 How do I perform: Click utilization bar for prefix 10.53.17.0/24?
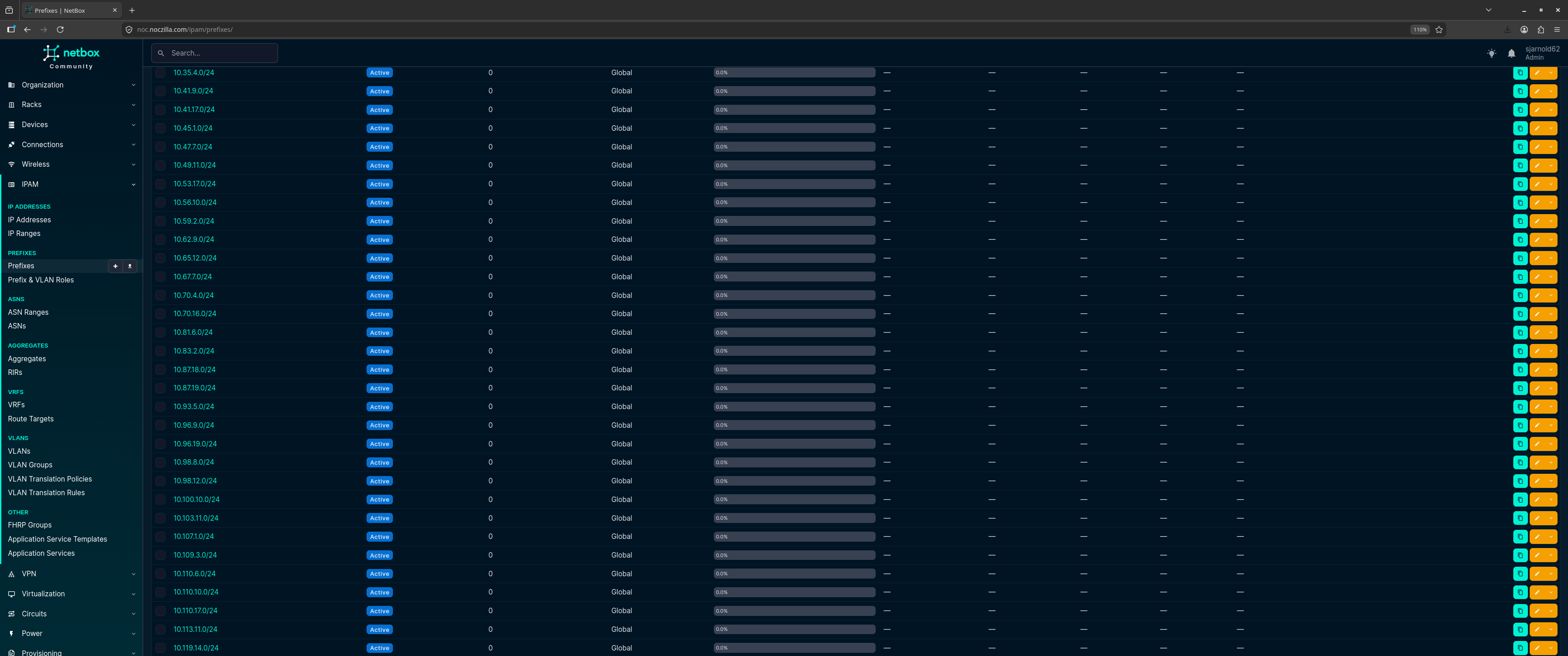point(794,184)
